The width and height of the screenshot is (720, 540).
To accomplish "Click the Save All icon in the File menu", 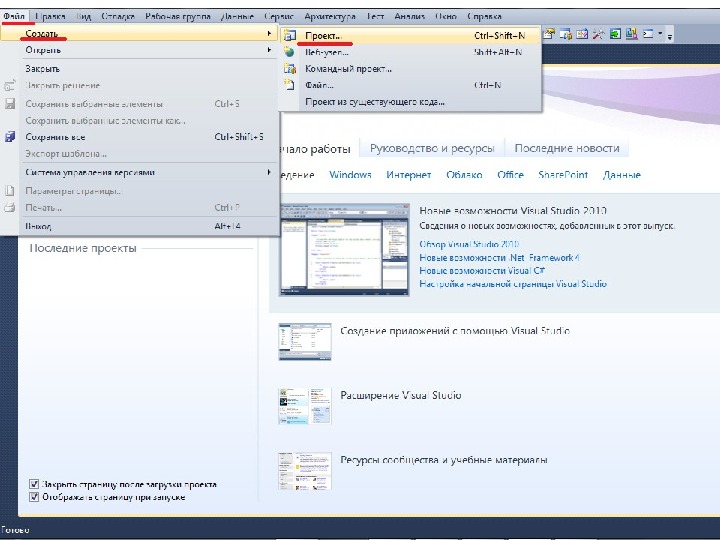I will [x=10, y=137].
